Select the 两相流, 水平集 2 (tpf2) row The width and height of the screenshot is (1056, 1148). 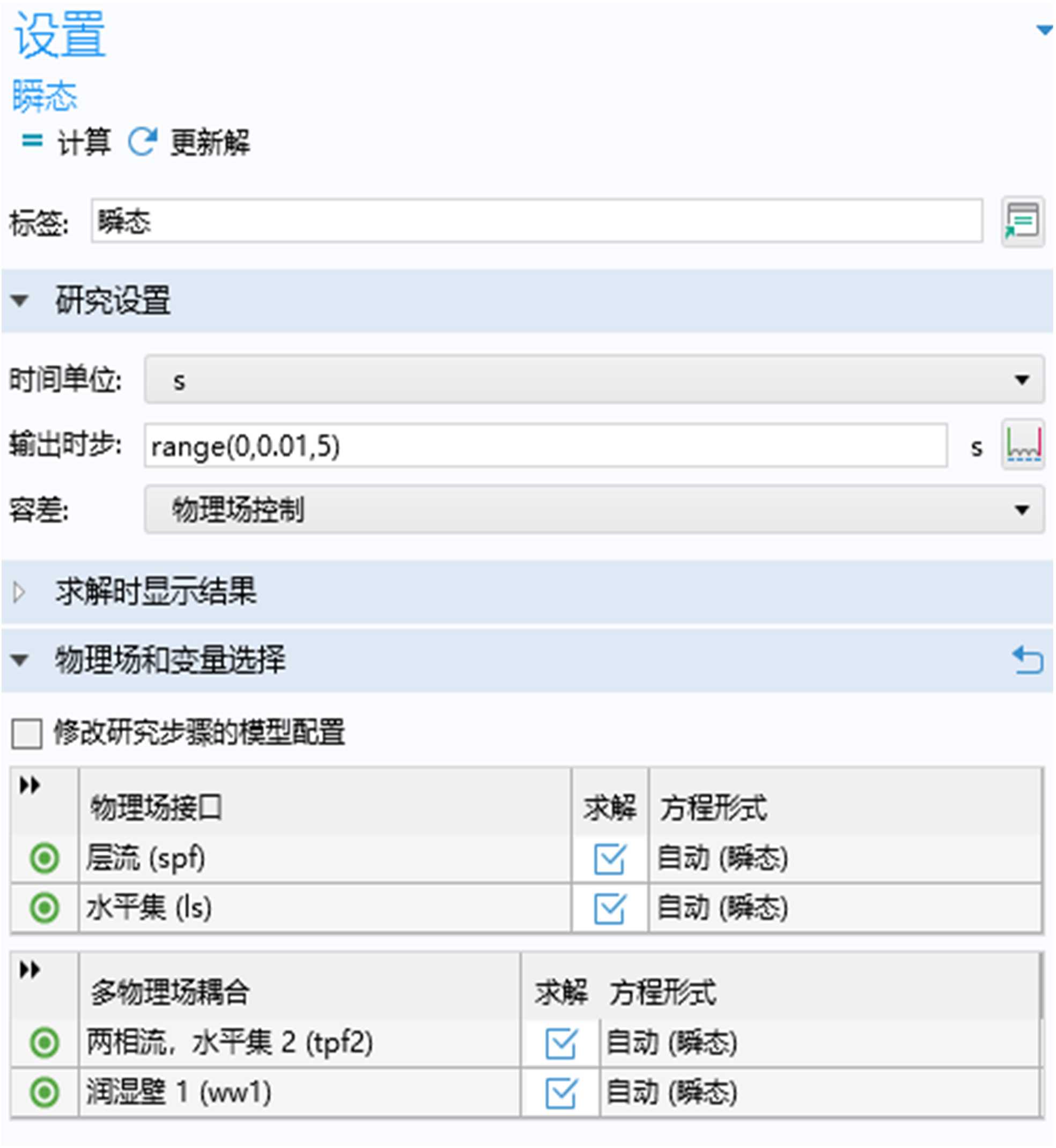point(230,1043)
